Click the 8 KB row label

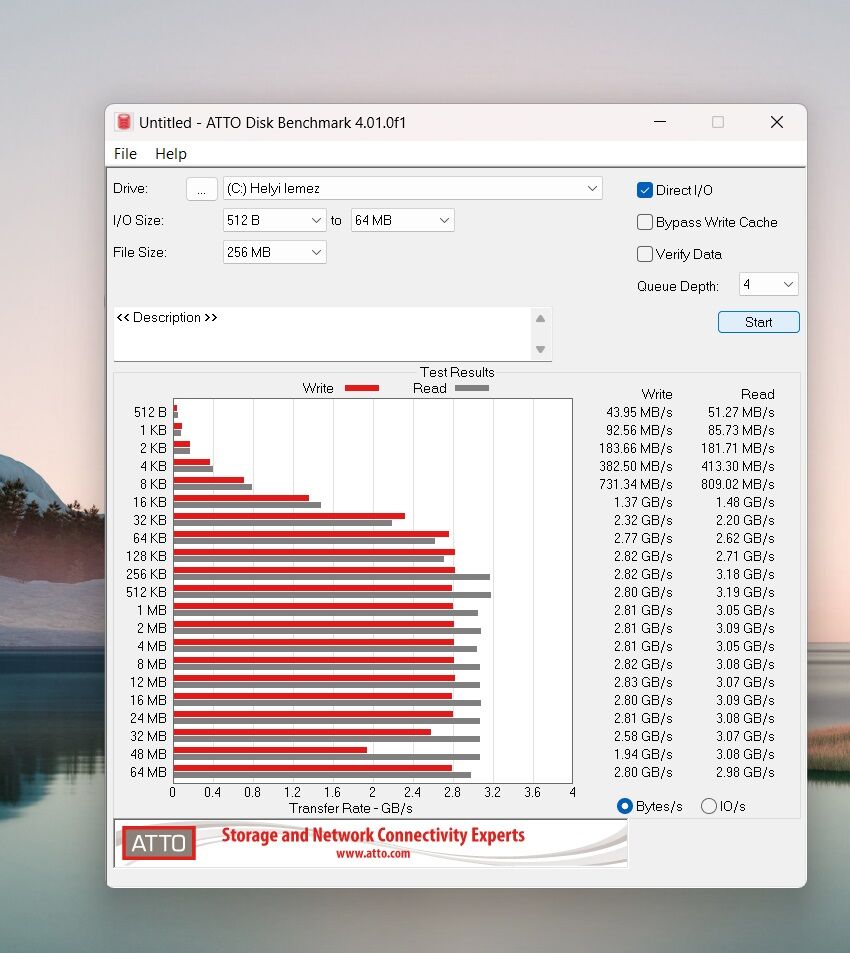153,484
